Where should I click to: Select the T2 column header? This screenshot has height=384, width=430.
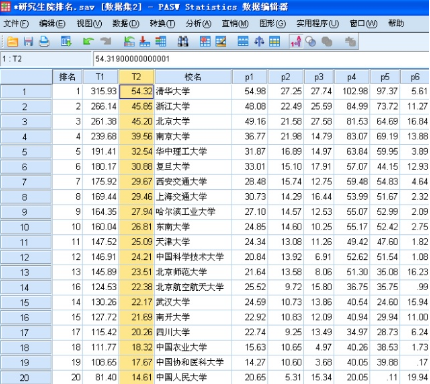click(136, 77)
